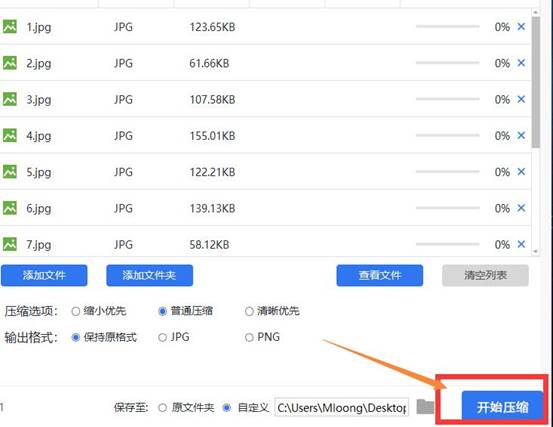The image size is (553, 427).
Task: Click the 添加文件 button
Action: pyautogui.click(x=44, y=275)
